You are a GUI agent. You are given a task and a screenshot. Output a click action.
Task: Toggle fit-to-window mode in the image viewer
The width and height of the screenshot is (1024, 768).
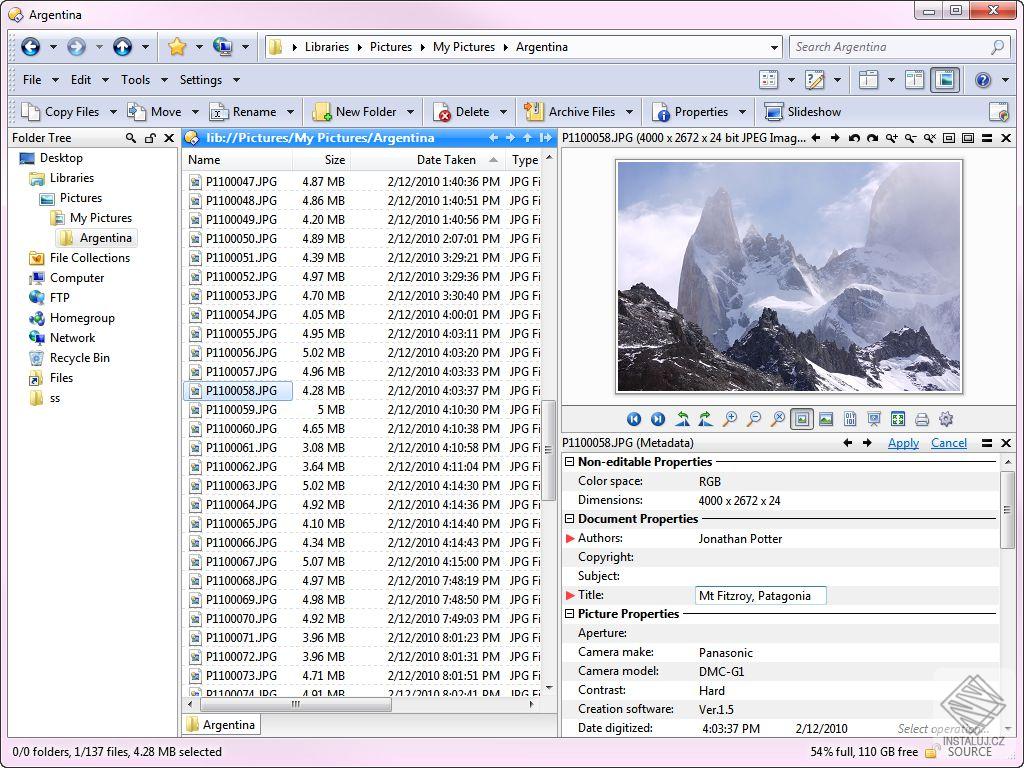pos(801,419)
